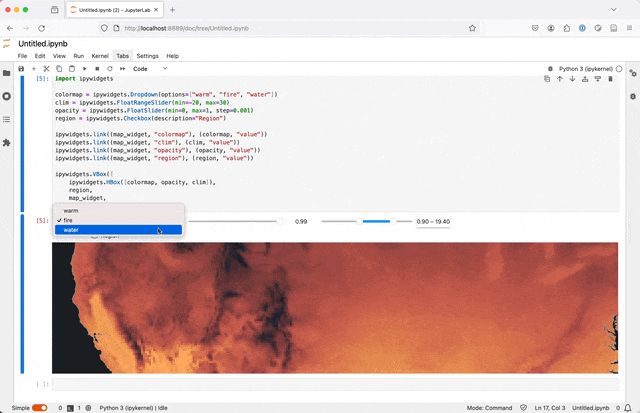Click the opacity readout value 0.99

301,222
